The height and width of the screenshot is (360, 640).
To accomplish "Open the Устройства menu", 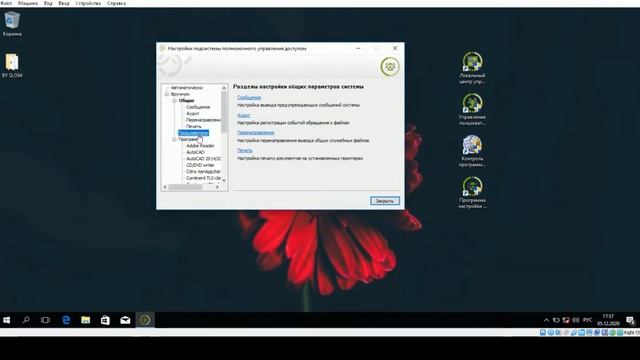I will point(88,3).
